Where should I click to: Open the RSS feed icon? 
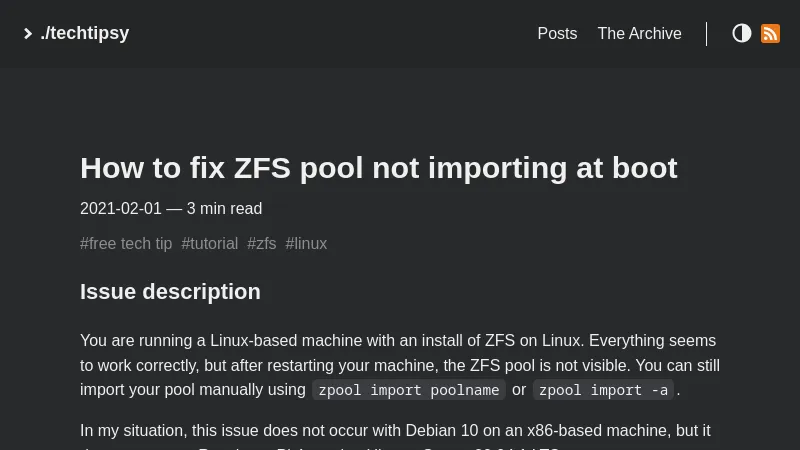pos(770,33)
